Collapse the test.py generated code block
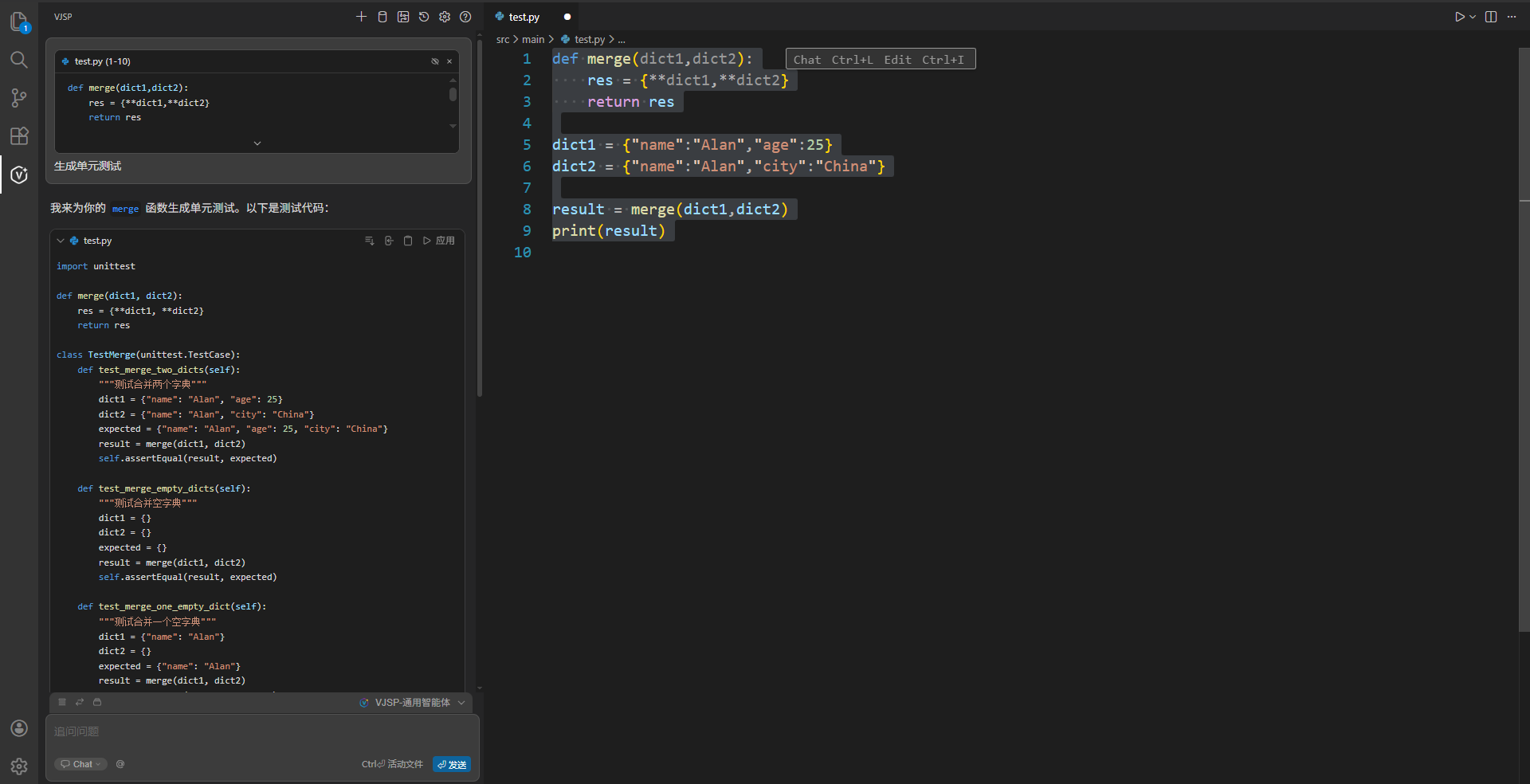This screenshot has height=784, width=1530. coord(61,241)
